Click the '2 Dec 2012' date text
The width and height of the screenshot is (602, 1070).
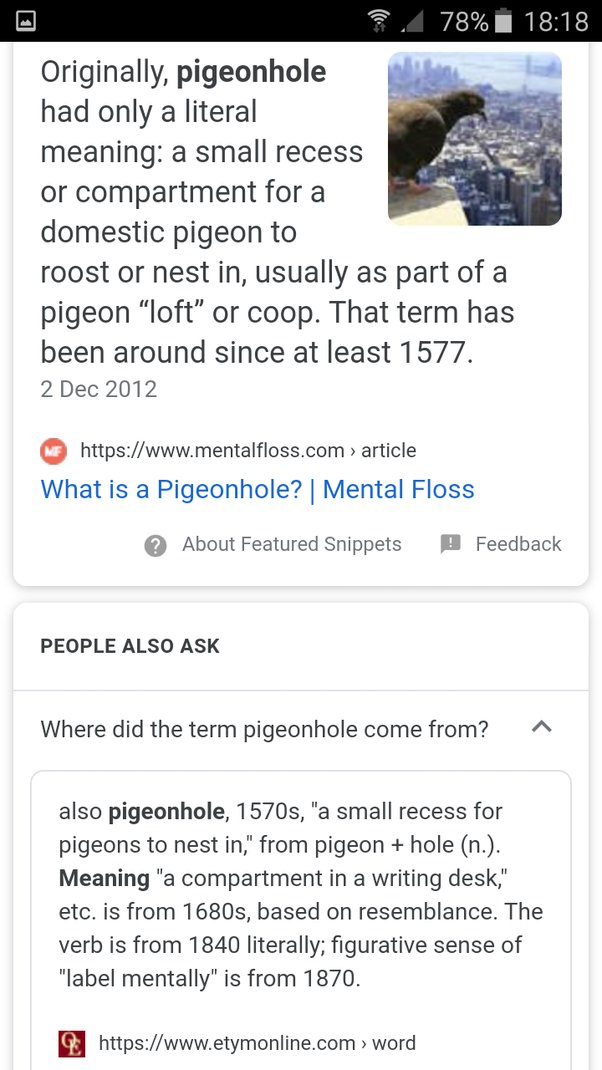click(97, 389)
